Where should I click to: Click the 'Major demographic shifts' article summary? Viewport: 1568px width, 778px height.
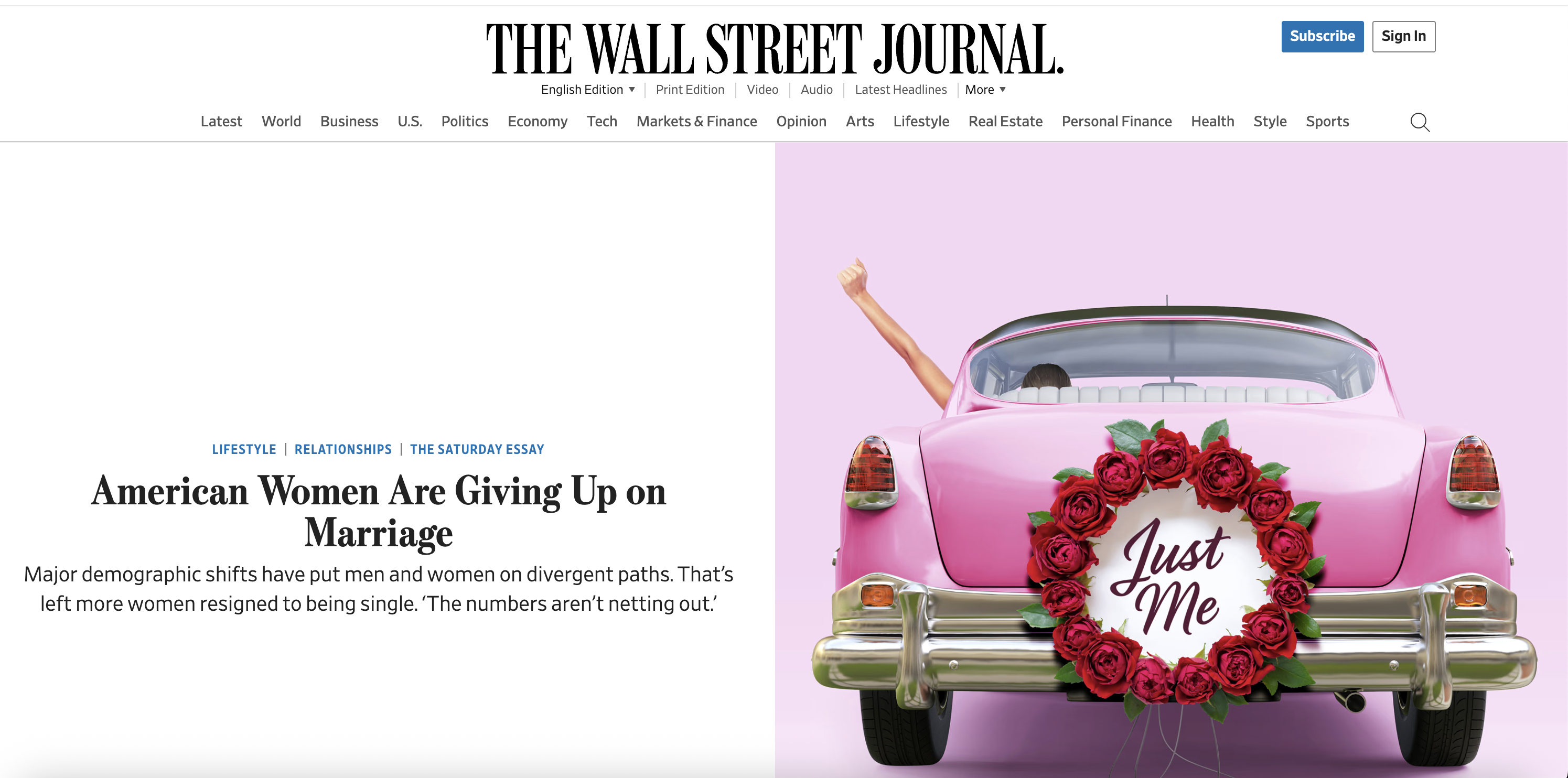379,589
